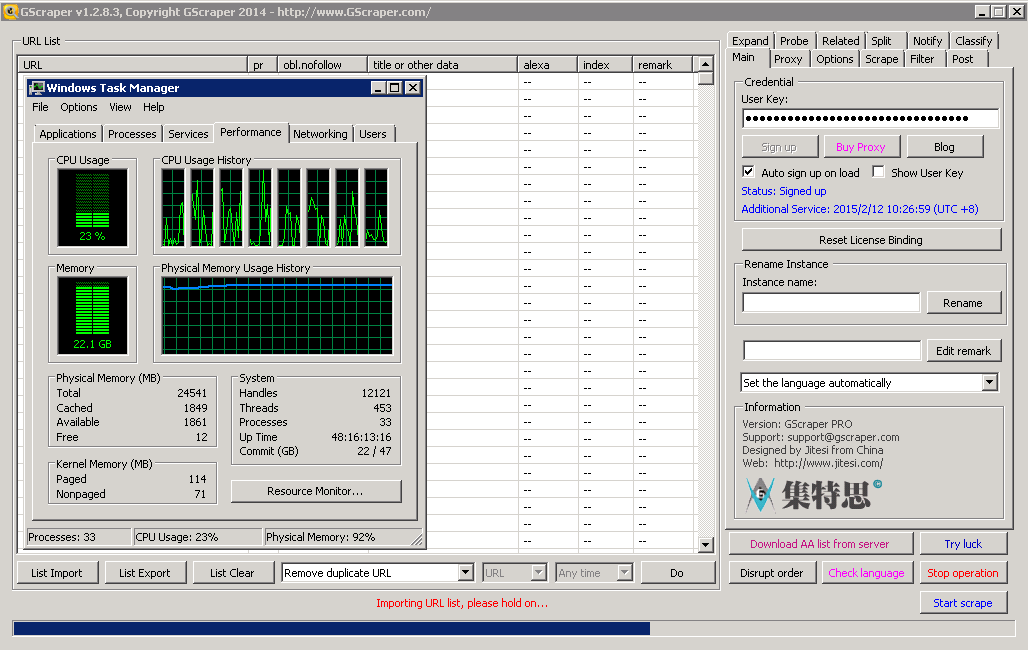Open the Help menu in Task Manager
1028x650 pixels.
click(153, 107)
